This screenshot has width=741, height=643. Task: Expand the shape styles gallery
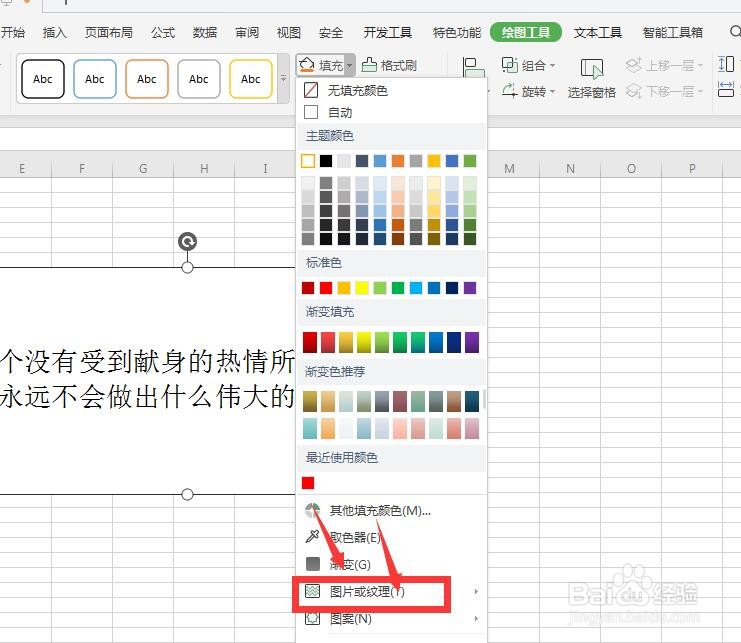click(x=284, y=78)
